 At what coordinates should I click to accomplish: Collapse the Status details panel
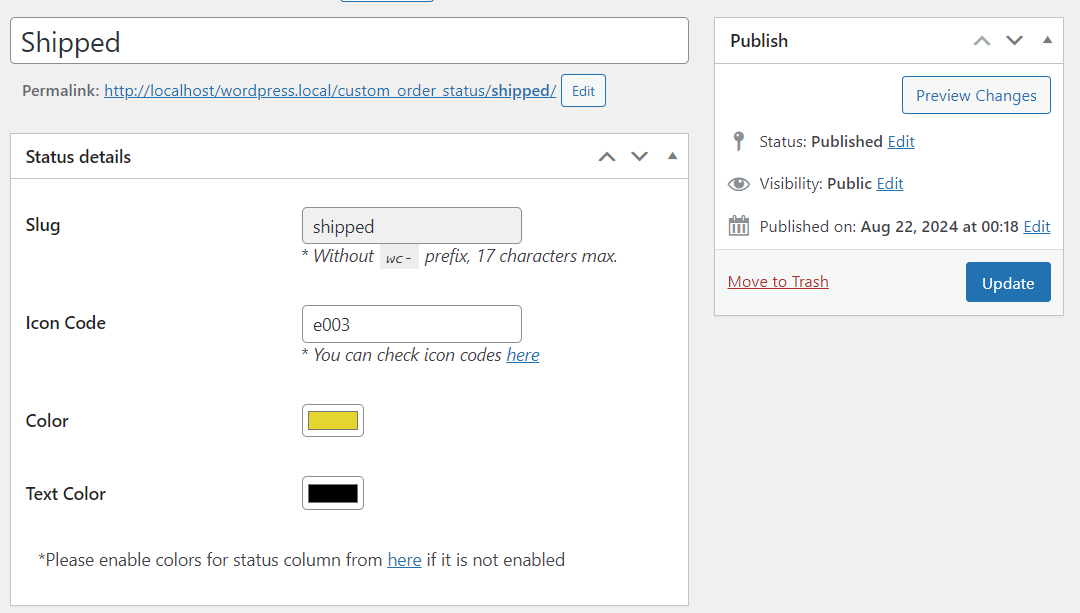pos(672,156)
